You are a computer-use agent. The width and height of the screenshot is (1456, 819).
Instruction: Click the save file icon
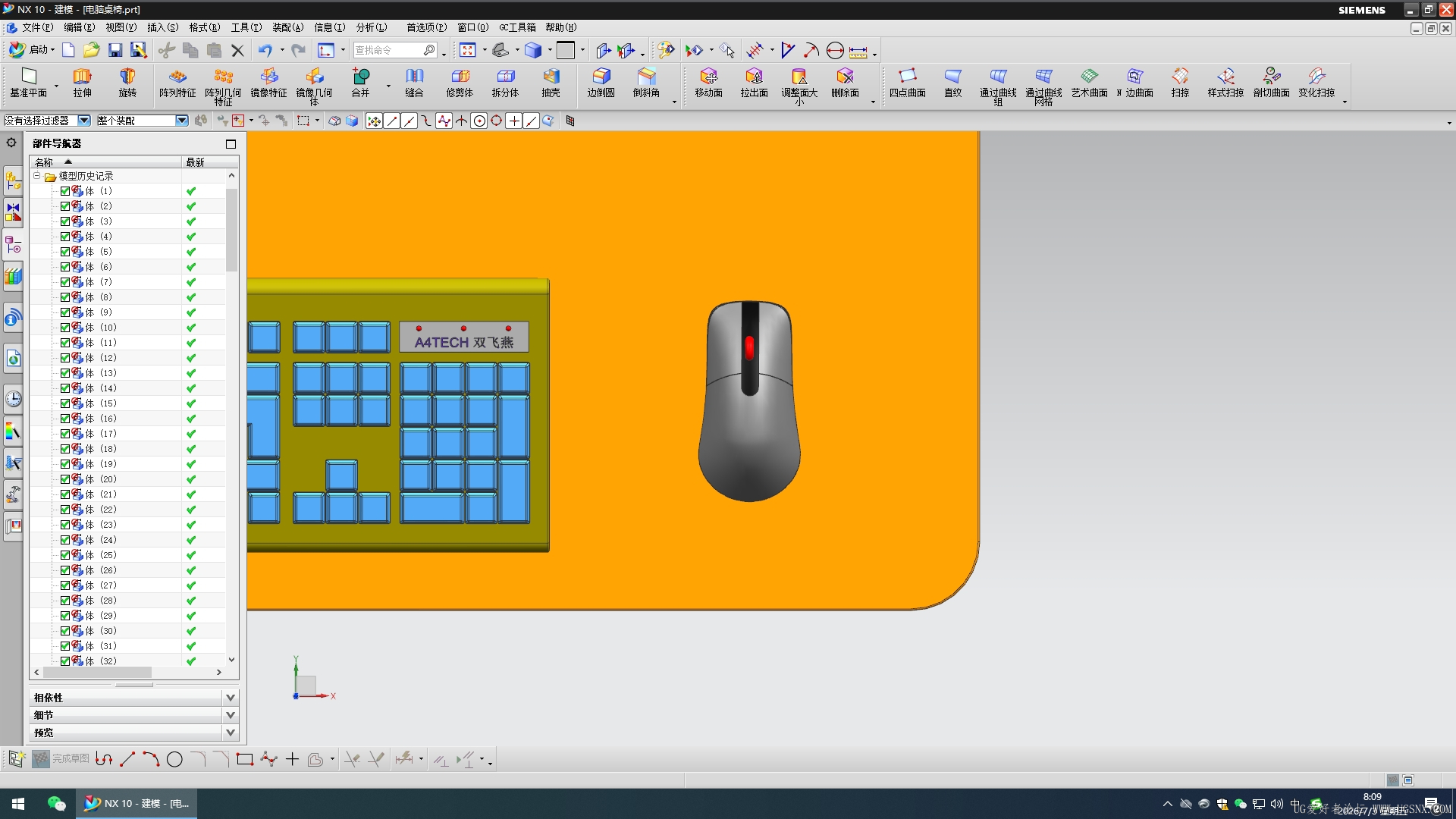115,50
